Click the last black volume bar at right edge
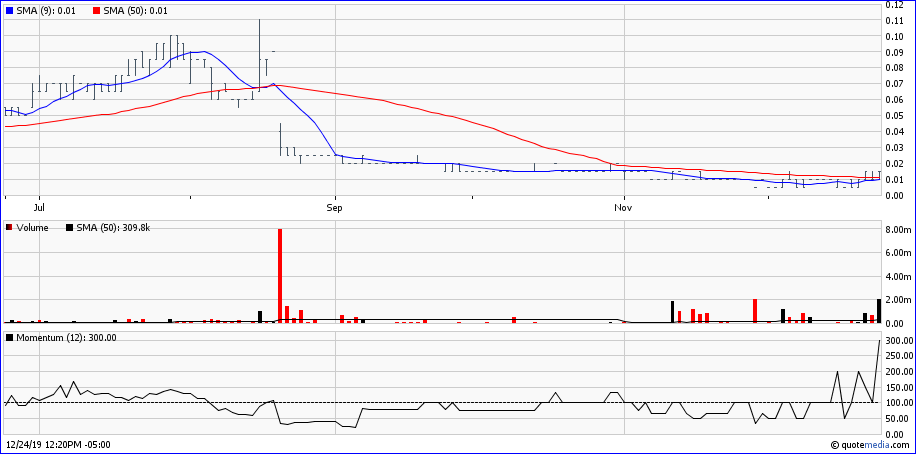This screenshot has height=454, width=916. (879, 311)
